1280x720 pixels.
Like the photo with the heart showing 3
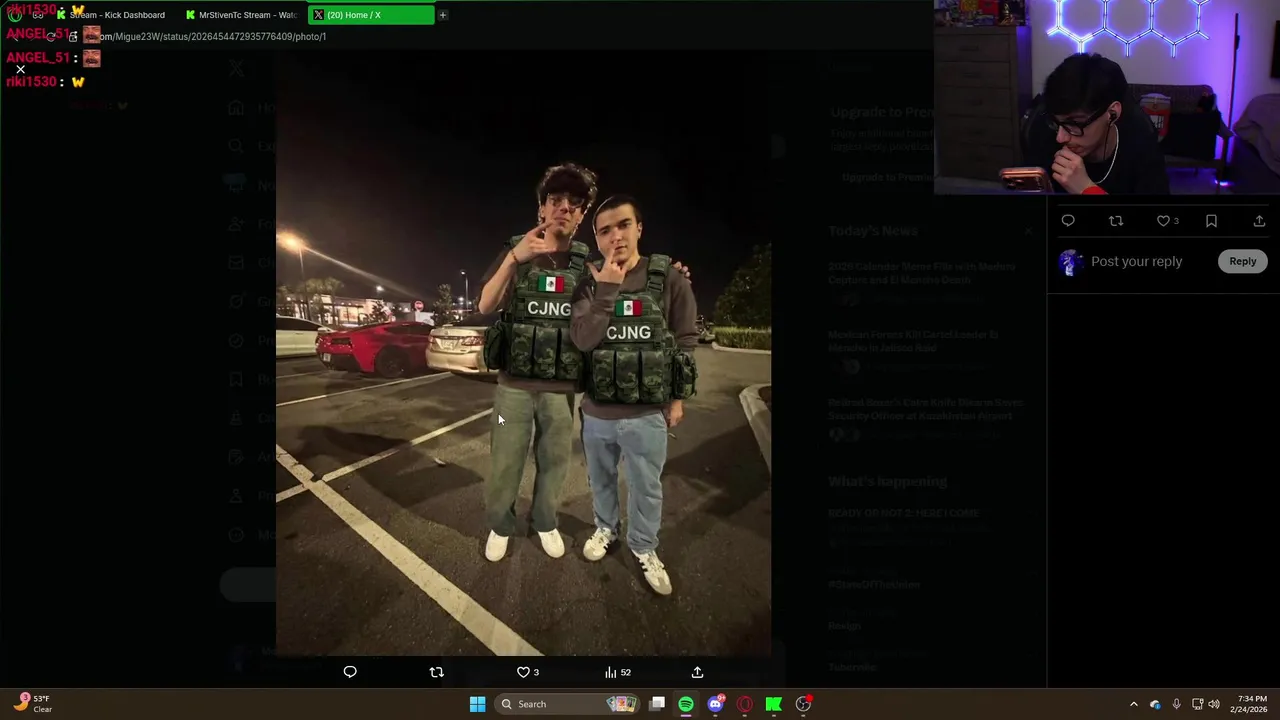pos(528,672)
